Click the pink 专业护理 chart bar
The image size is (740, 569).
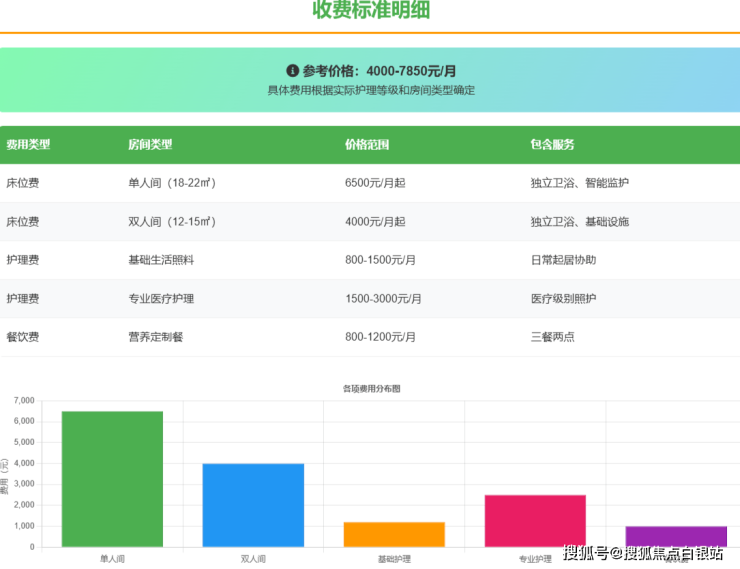pos(535,520)
